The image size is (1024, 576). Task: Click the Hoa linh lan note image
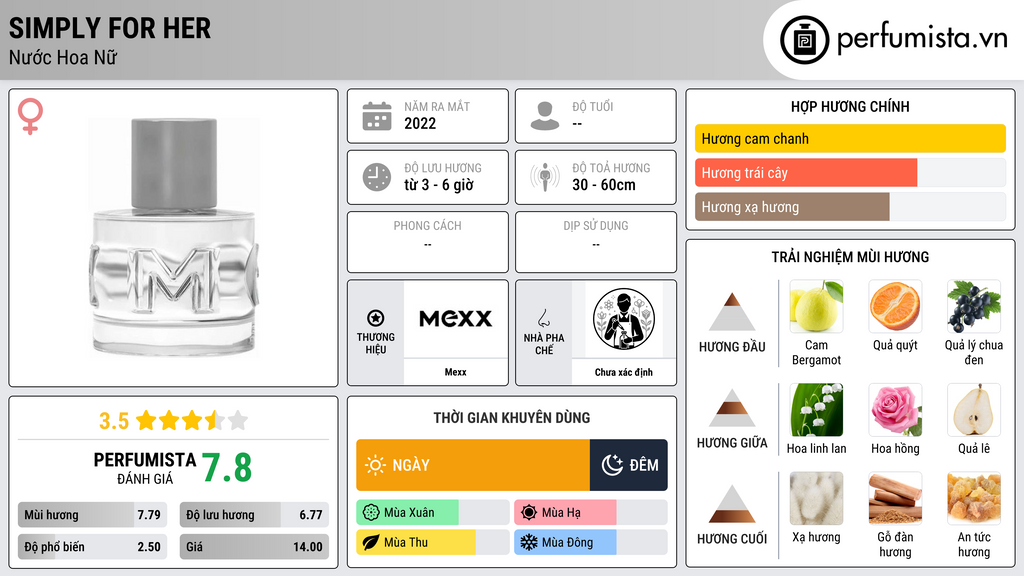click(816, 409)
